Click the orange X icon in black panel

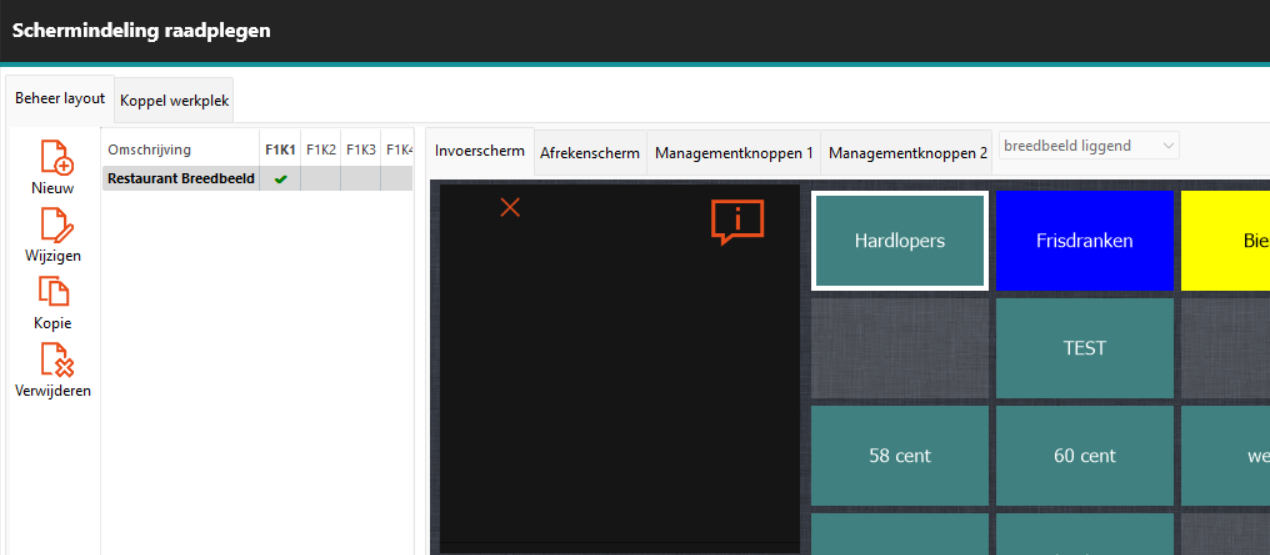tap(510, 207)
